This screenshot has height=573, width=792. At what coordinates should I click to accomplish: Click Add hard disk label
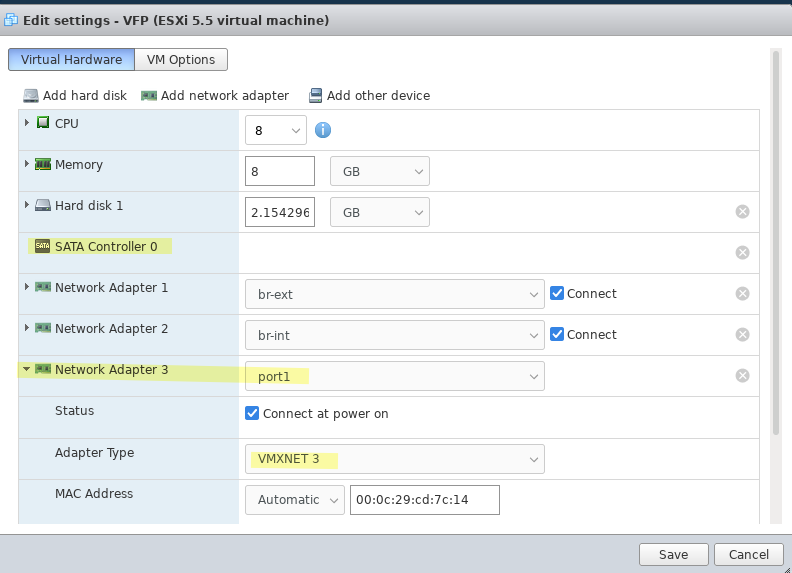tap(85, 96)
